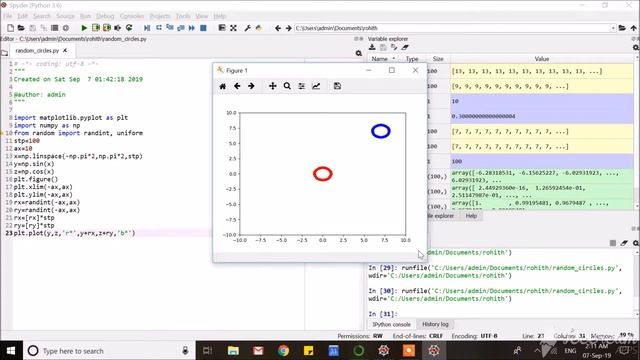Open PYTHONPATH manager python icon
The height and width of the screenshot is (360, 640).
click(258, 28)
